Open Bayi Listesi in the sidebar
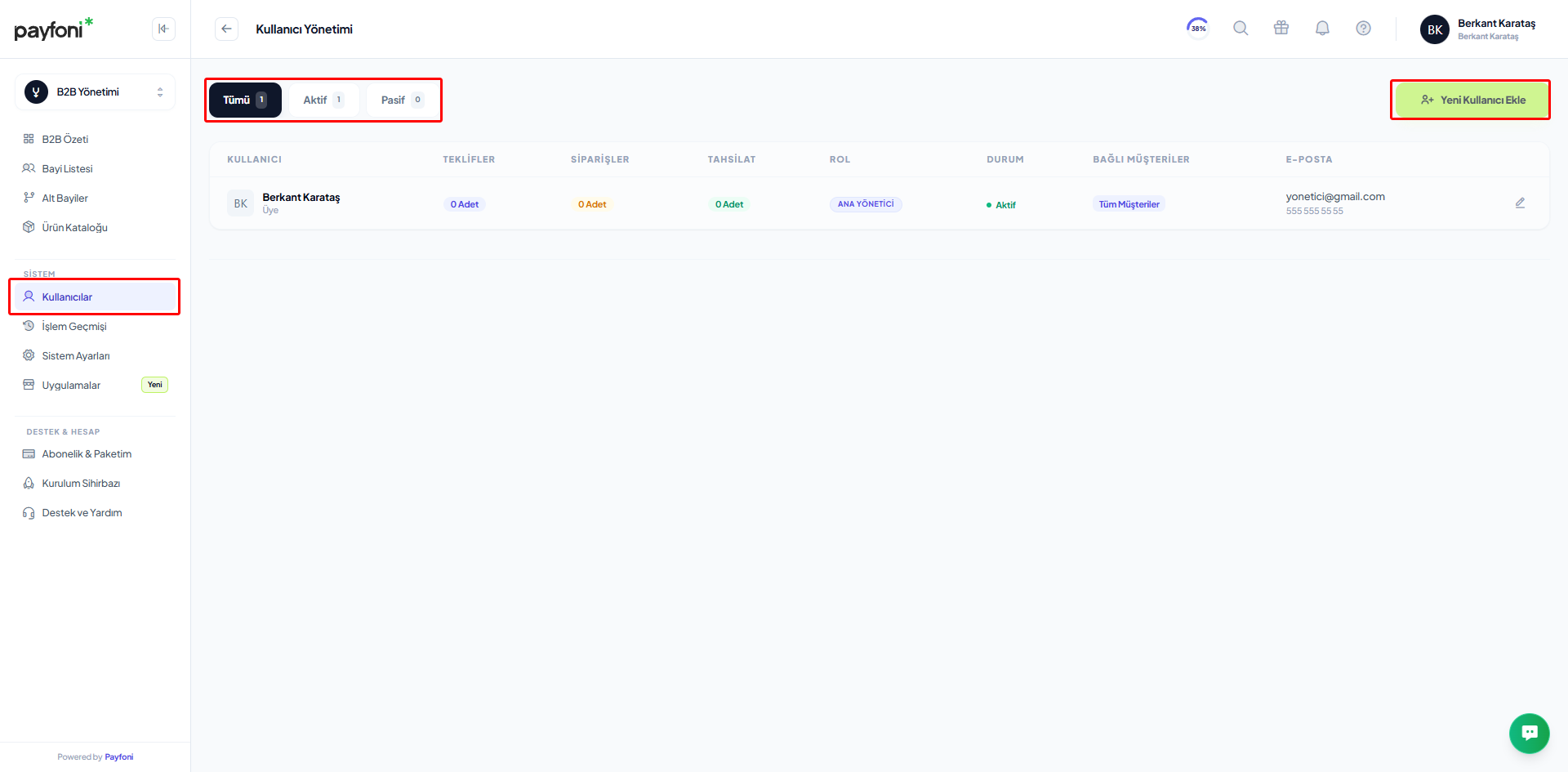The image size is (1568, 772). (95, 168)
